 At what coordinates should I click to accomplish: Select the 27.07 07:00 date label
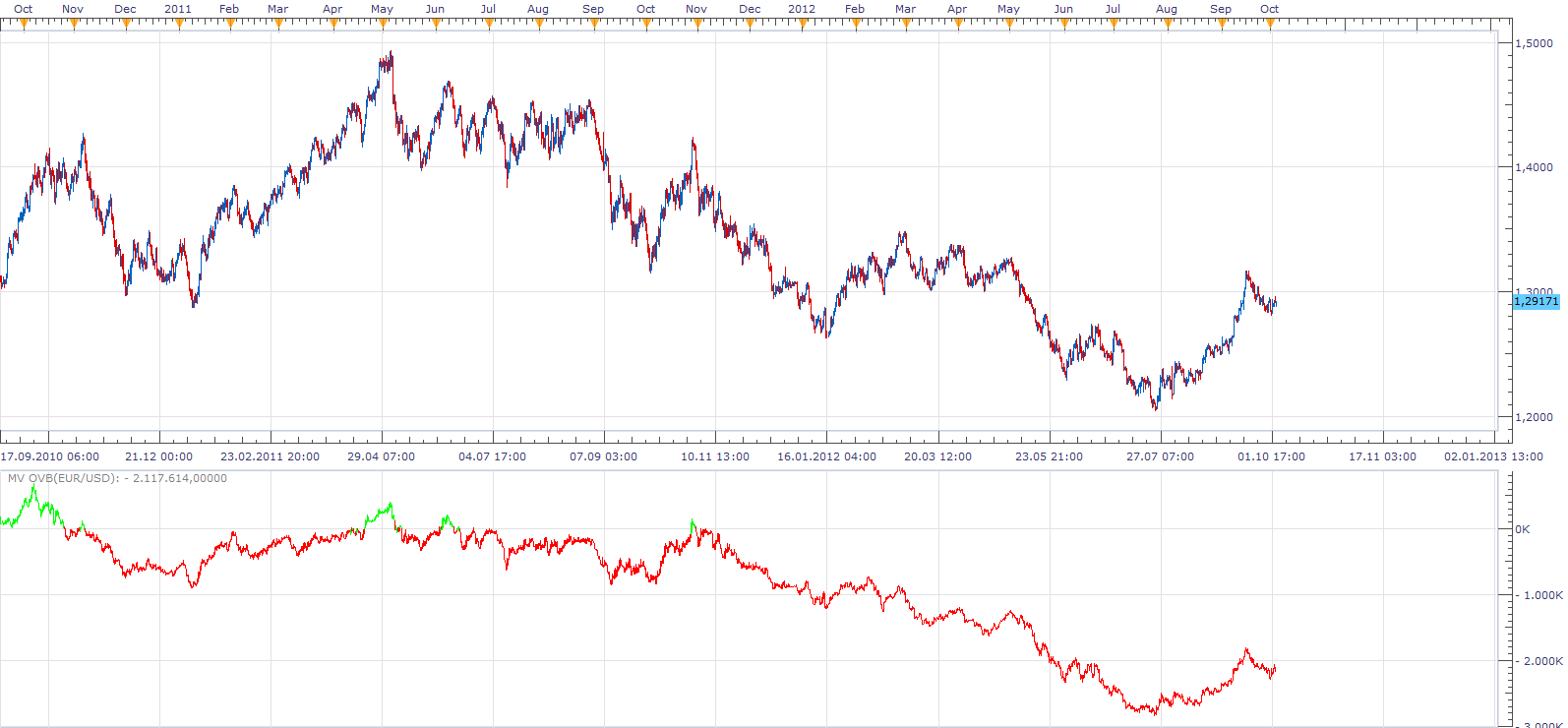point(1160,456)
